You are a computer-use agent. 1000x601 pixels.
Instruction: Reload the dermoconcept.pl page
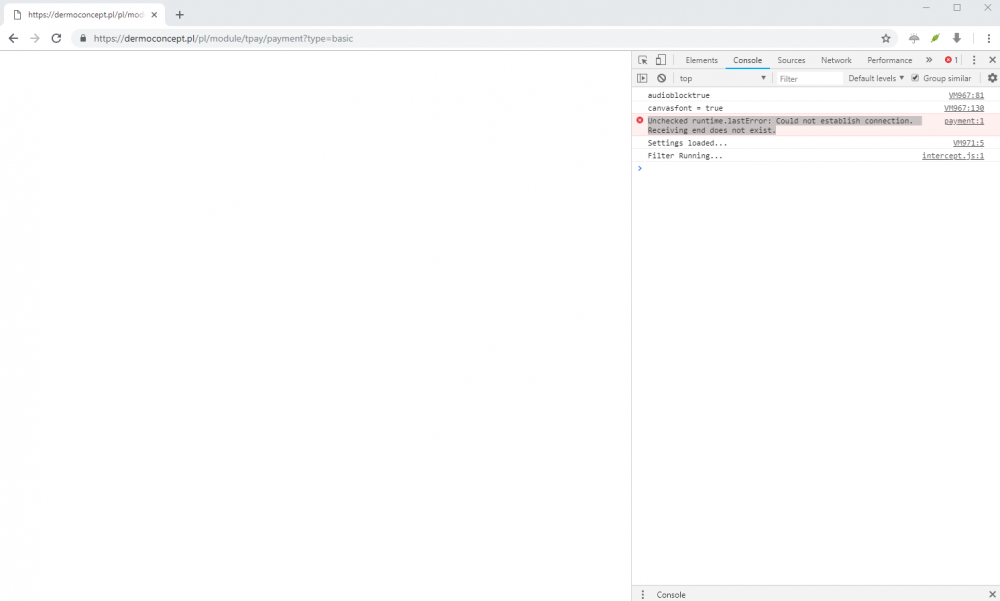[57, 38]
